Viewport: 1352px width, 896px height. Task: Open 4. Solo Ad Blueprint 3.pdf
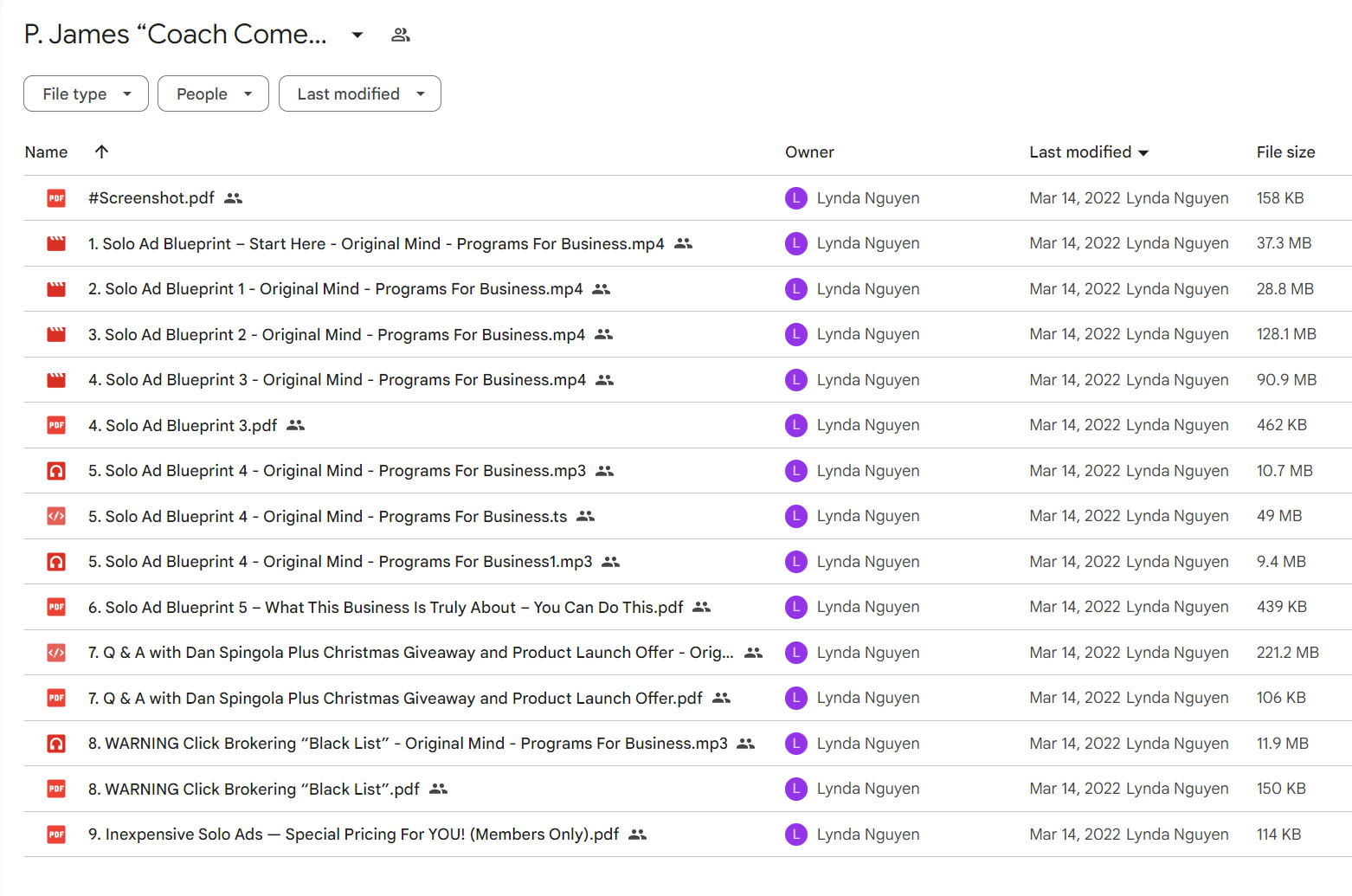coord(183,425)
